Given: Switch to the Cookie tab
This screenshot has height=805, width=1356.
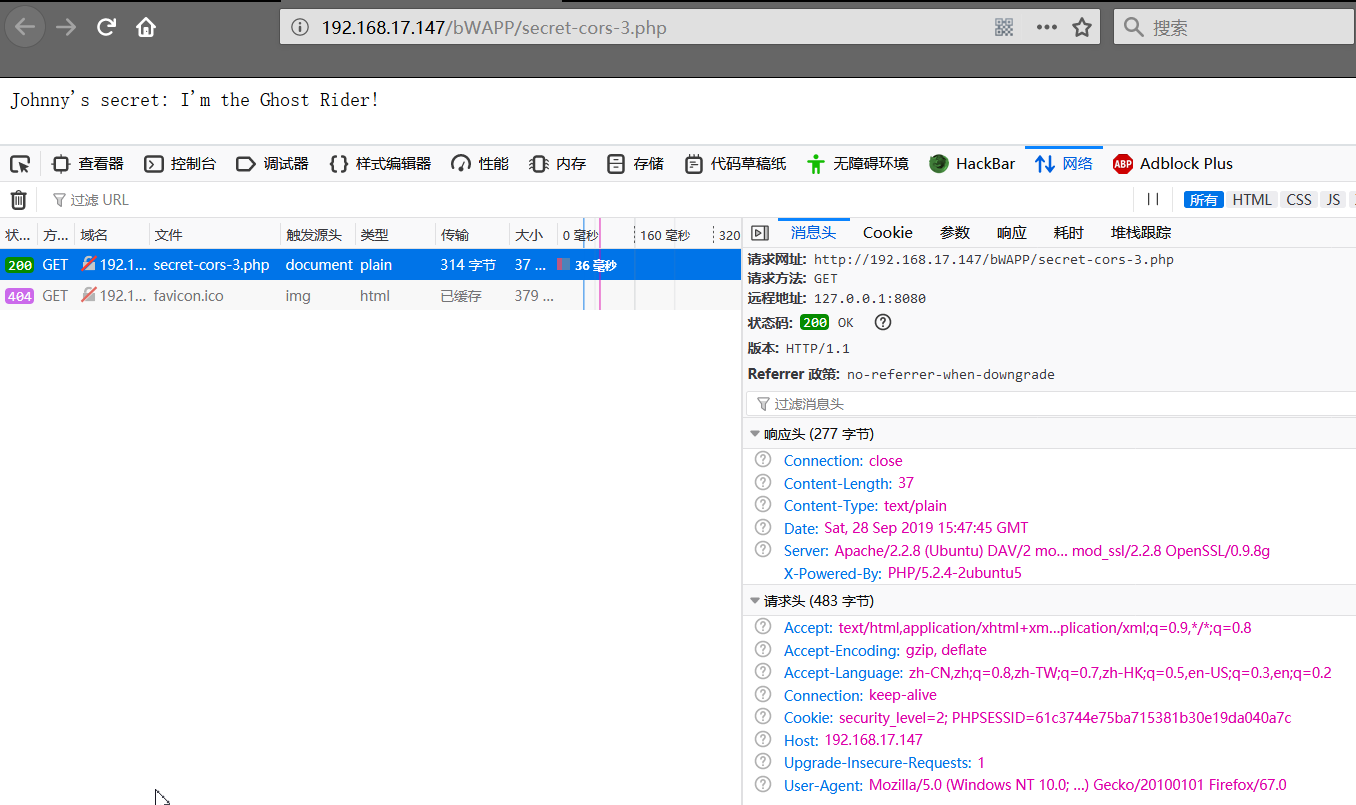Looking at the screenshot, I should click(x=887, y=233).
